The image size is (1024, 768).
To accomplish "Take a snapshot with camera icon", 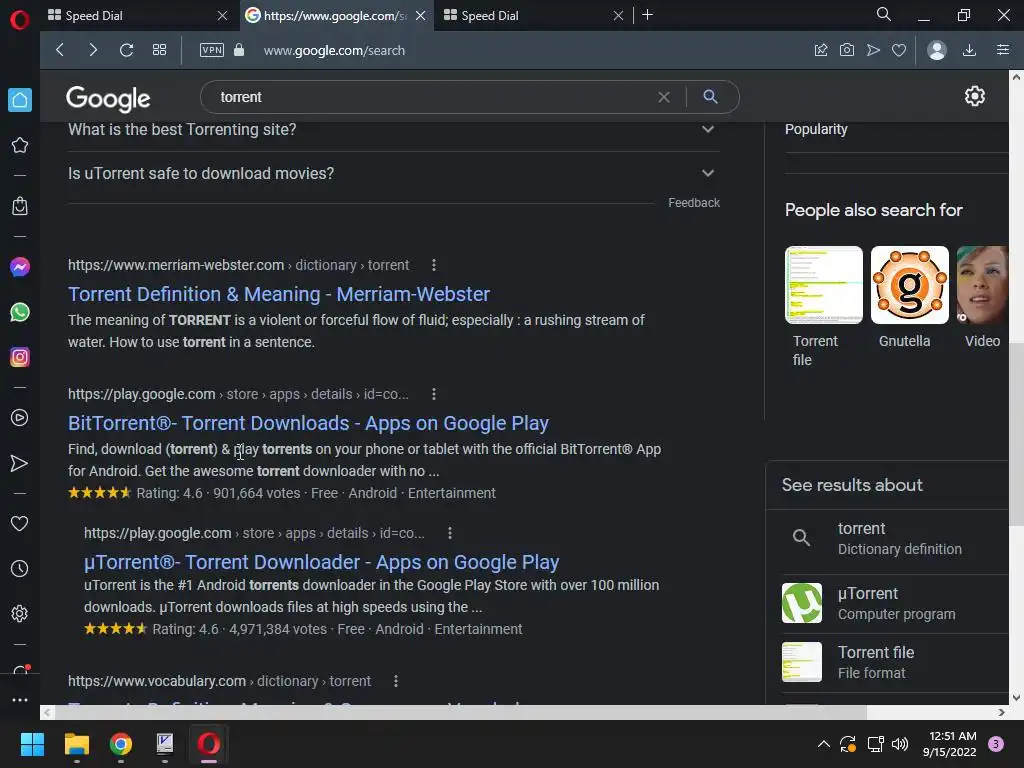I will click(x=847, y=50).
